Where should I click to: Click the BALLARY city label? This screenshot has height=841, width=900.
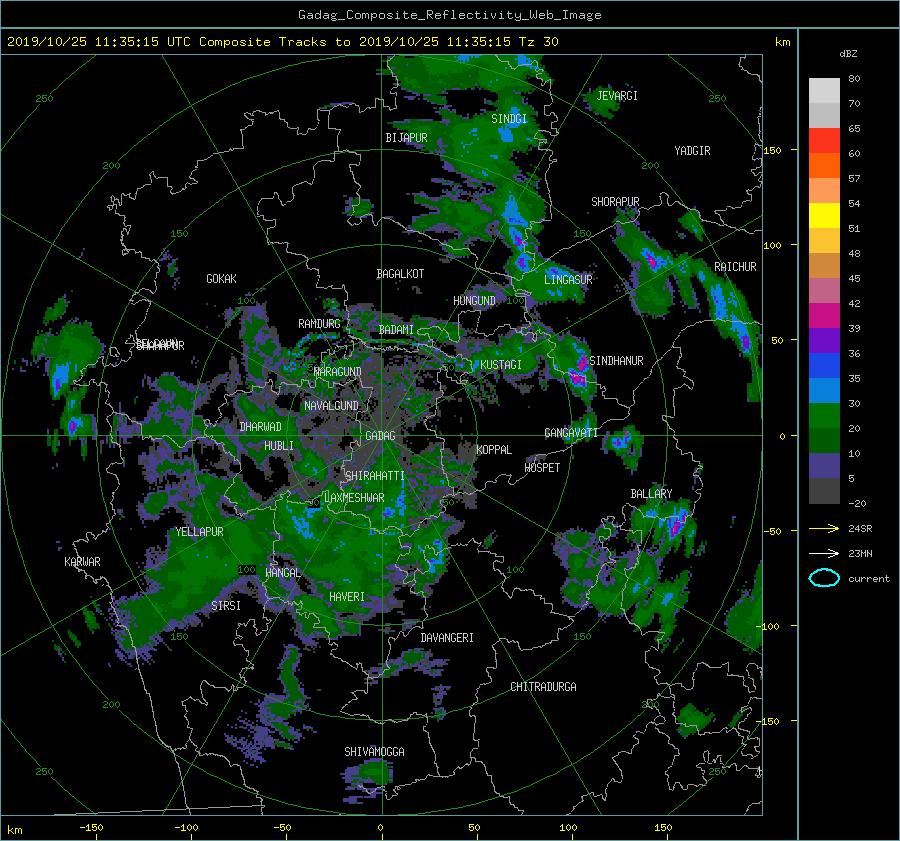click(x=651, y=494)
